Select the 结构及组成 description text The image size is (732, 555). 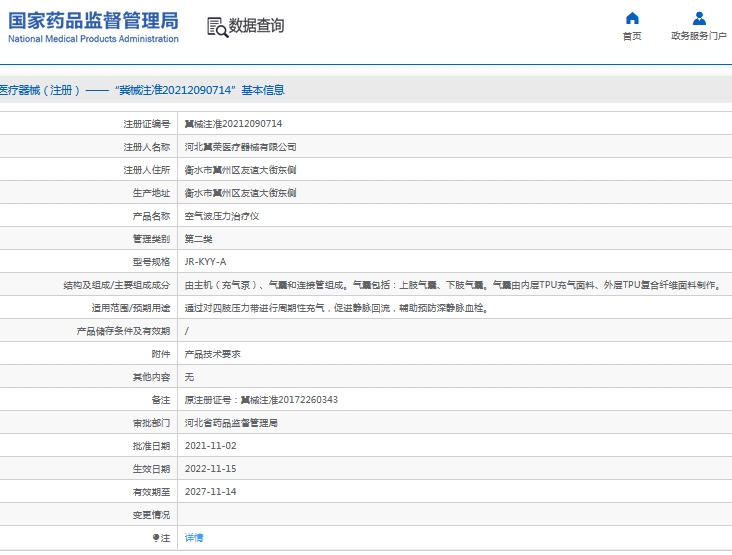click(x=453, y=285)
